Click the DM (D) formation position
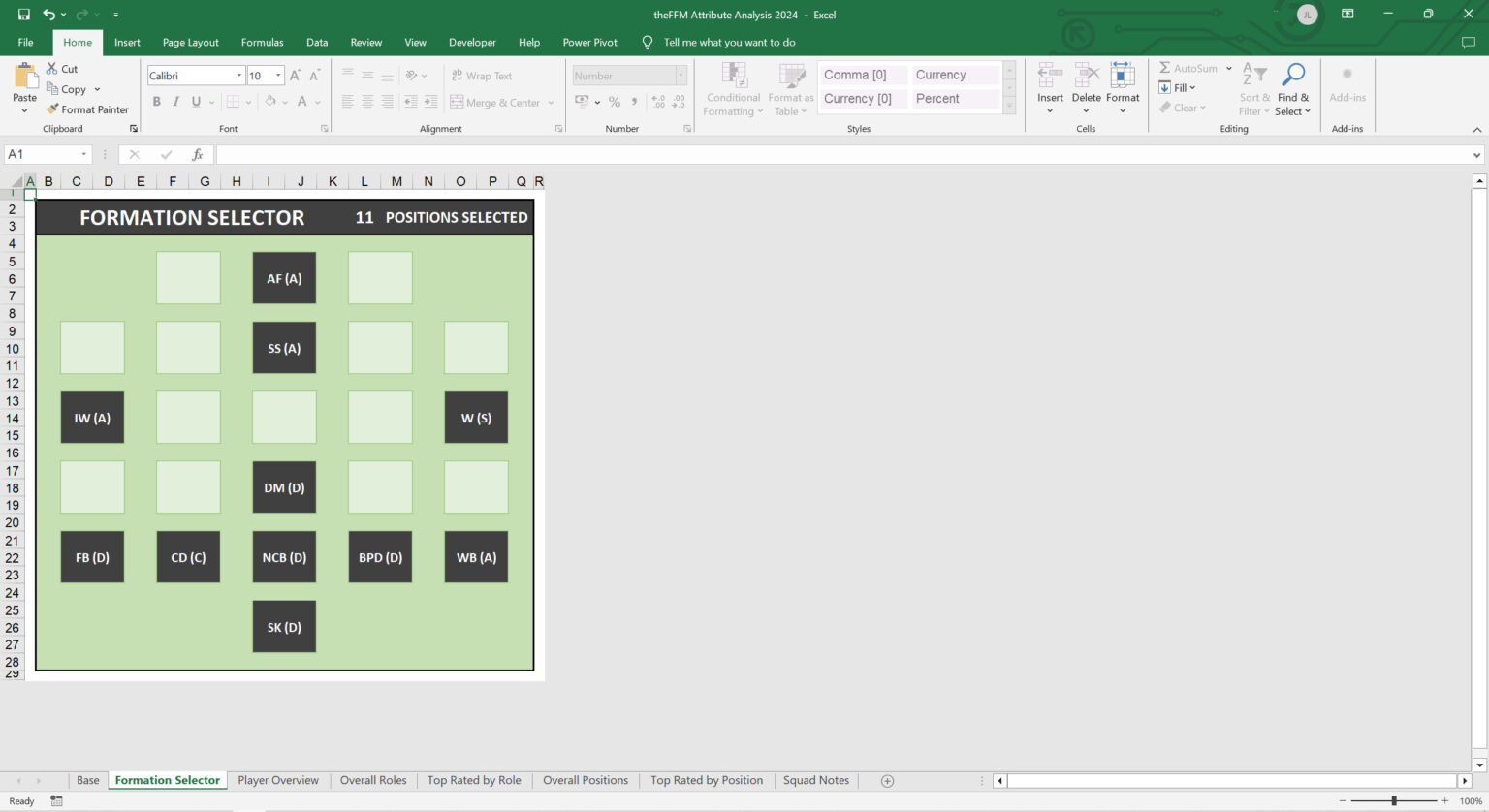Viewport: 1489px width, 812px height. click(284, 487)
